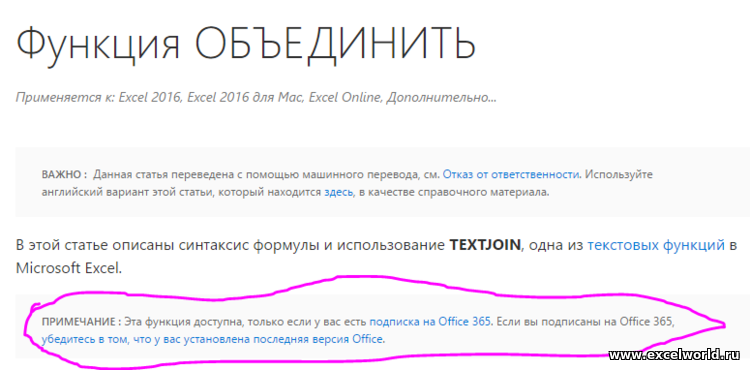Image resolution: width=750 pixels, height=370 pixels.
Task: Open the 'текстовых функций' link
Action: pyautogui.click(x=656, y=246)
